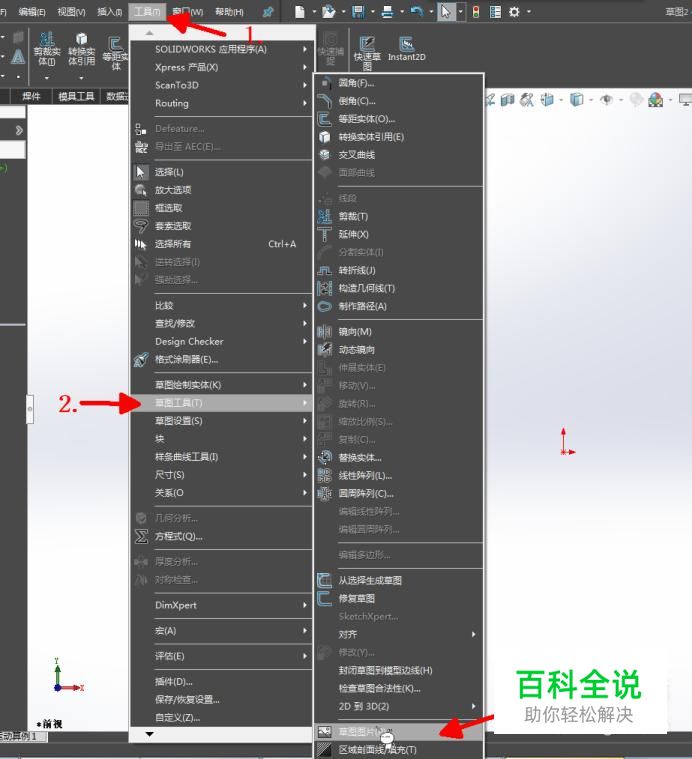The width and height of the screenshot is (692, 759).
Task: Click the 构造几何线(T) entry
Action: point(399,288)
